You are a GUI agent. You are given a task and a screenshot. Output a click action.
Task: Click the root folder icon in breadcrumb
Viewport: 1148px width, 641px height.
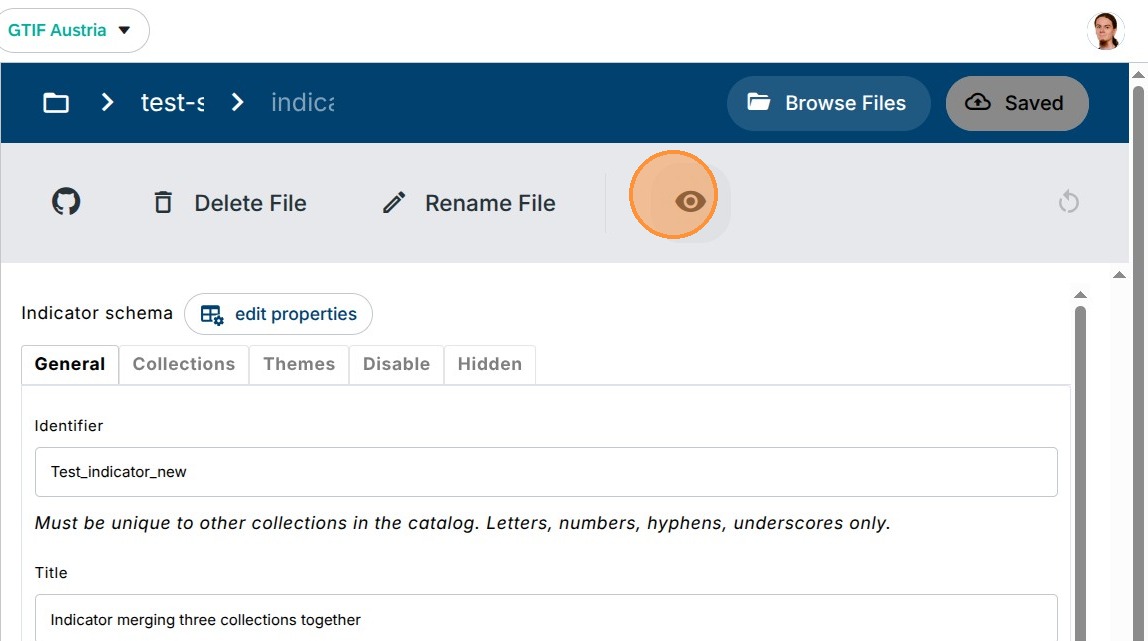56,103
